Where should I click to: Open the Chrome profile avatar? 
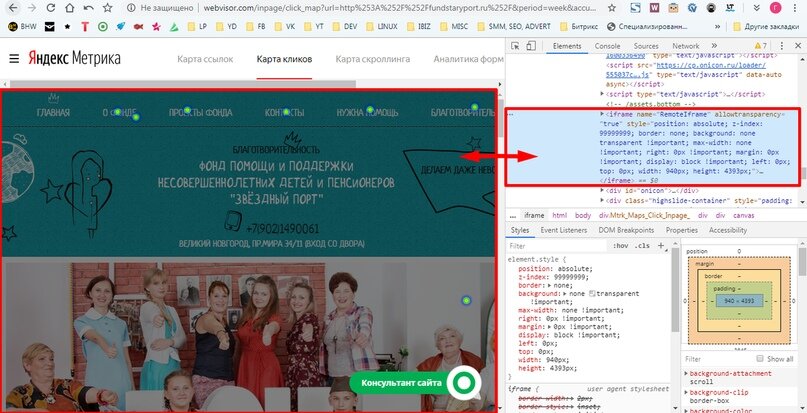click(775, 8)
